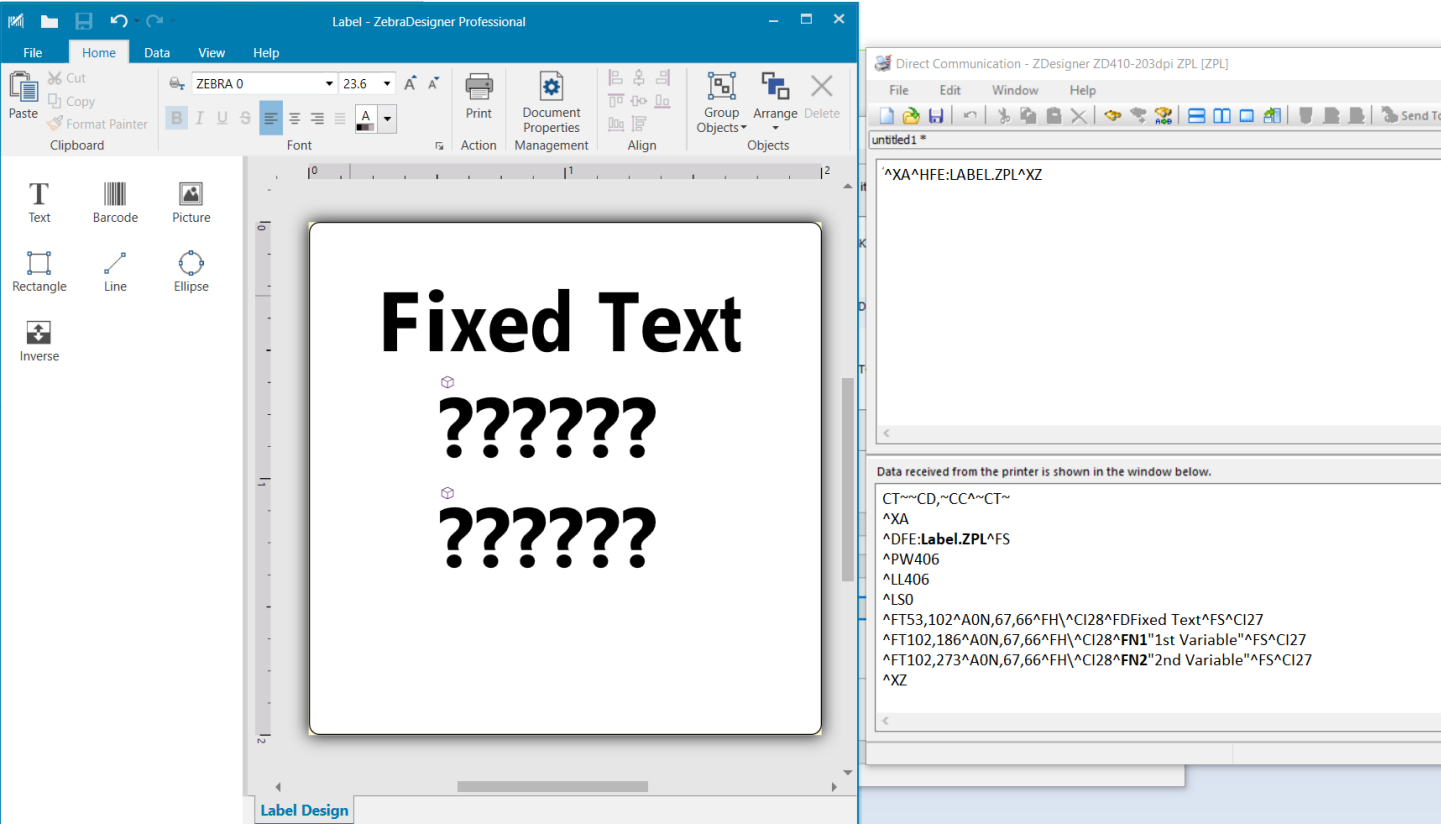This screenshot has width=1441, height=827.
Task: Open the ZEBRA 0 font dropdown
Action: [x=329, y=84]
